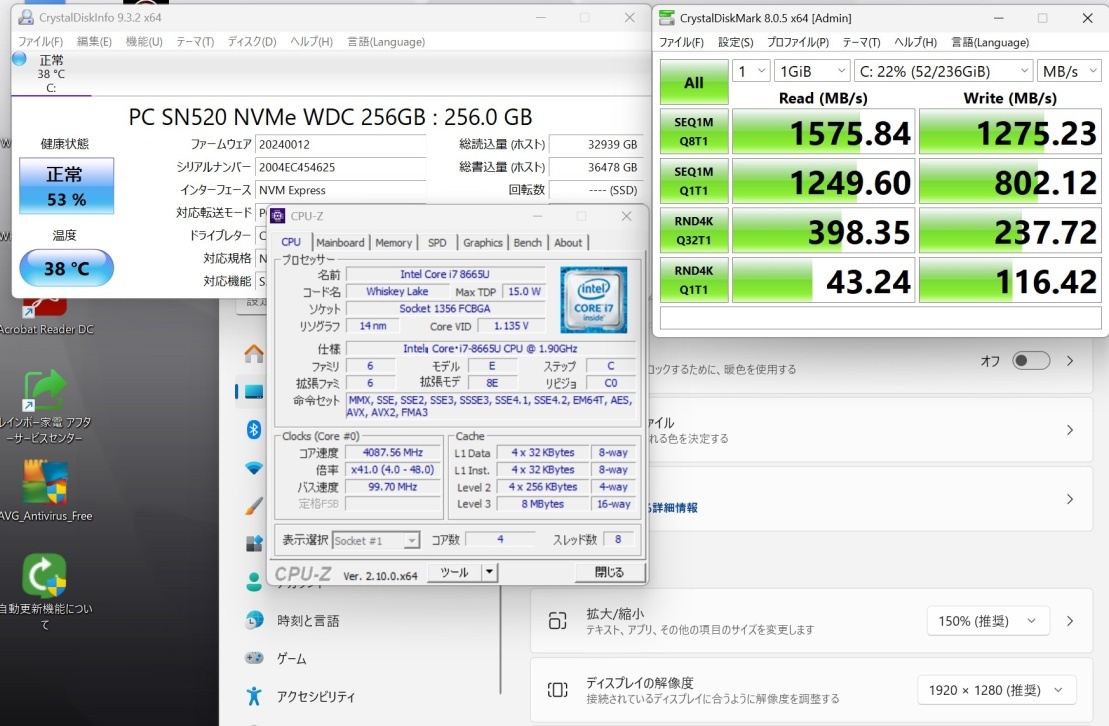Viewport: 1109px width, 726px height.
Task: Open ファイル(F) menu in CrystalDiskInfo
Action: point(40,42)
